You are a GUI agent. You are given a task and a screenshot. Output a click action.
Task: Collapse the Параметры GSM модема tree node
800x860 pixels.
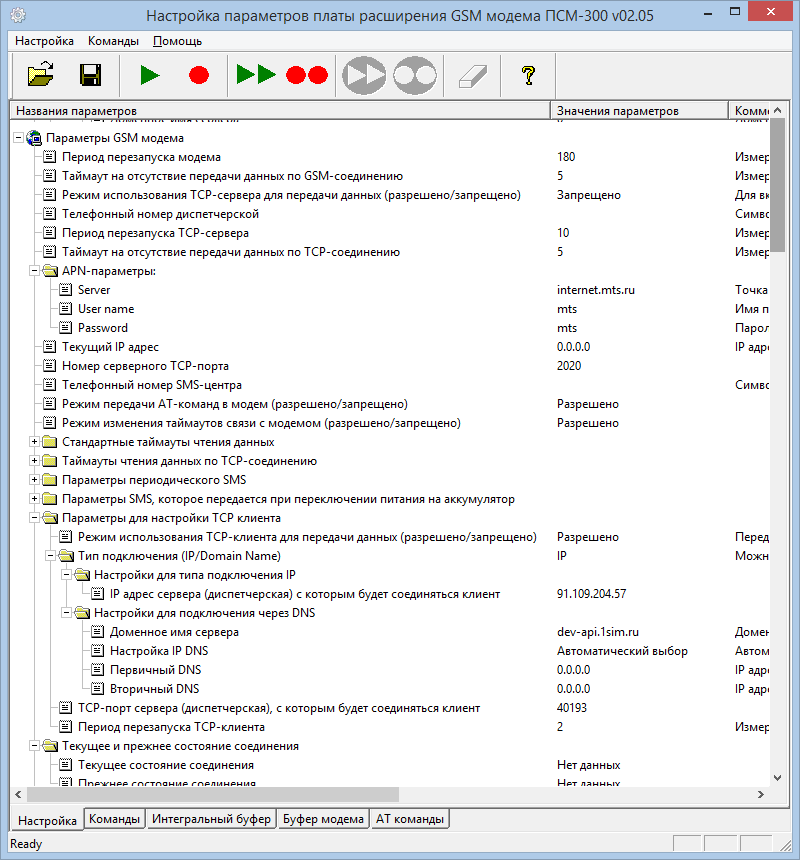click(x=18, y=138)
